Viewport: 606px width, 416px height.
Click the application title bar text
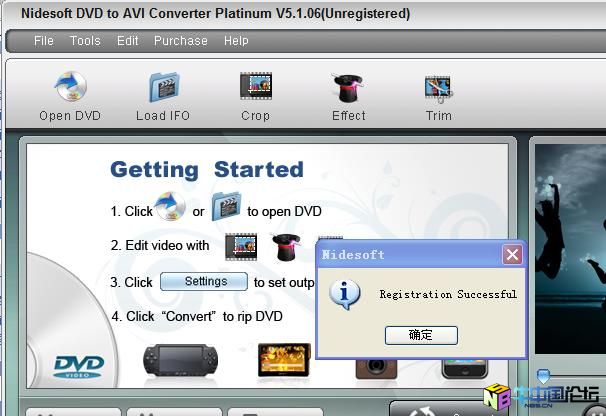point(216,13)
